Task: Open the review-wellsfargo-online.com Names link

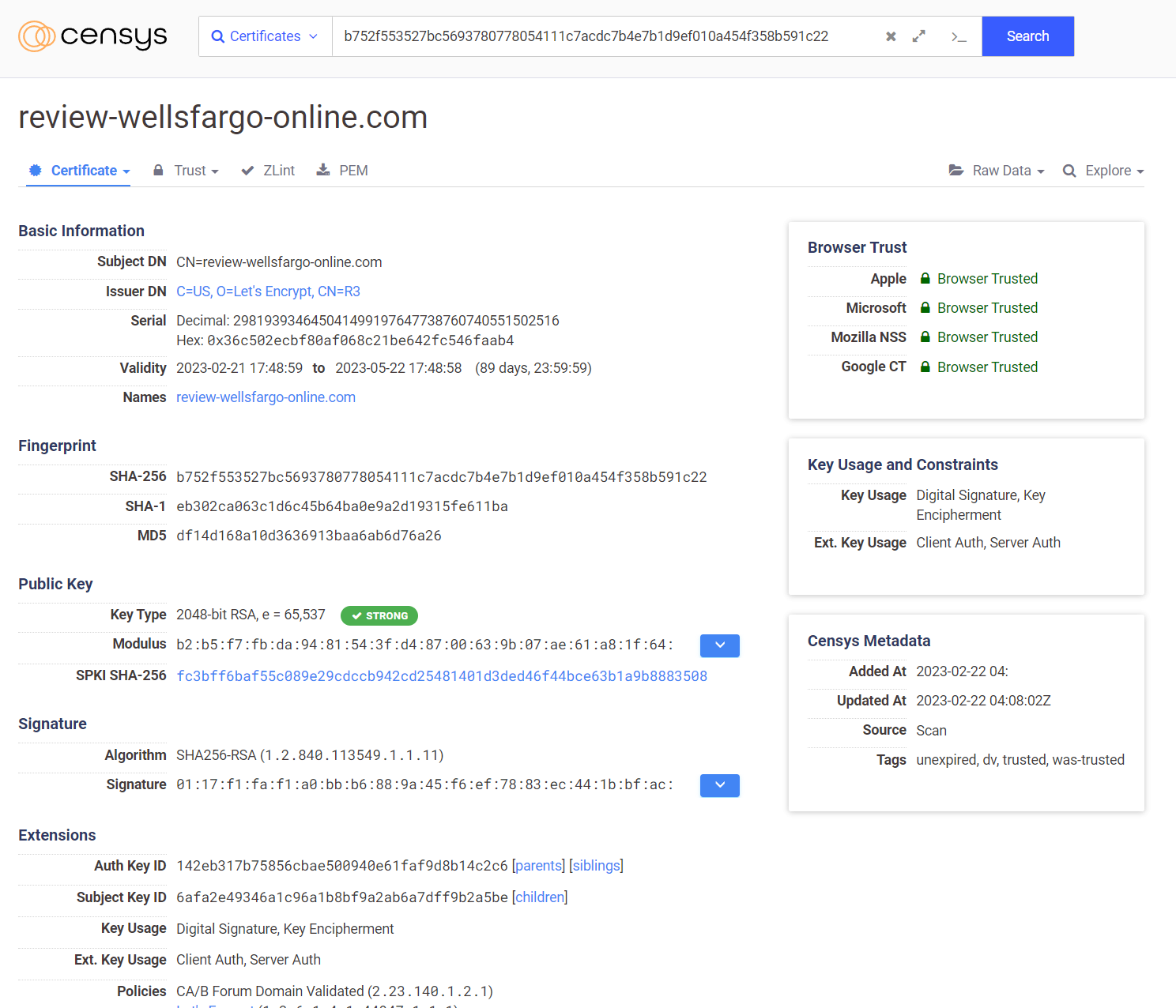Action: click(266, 397)
